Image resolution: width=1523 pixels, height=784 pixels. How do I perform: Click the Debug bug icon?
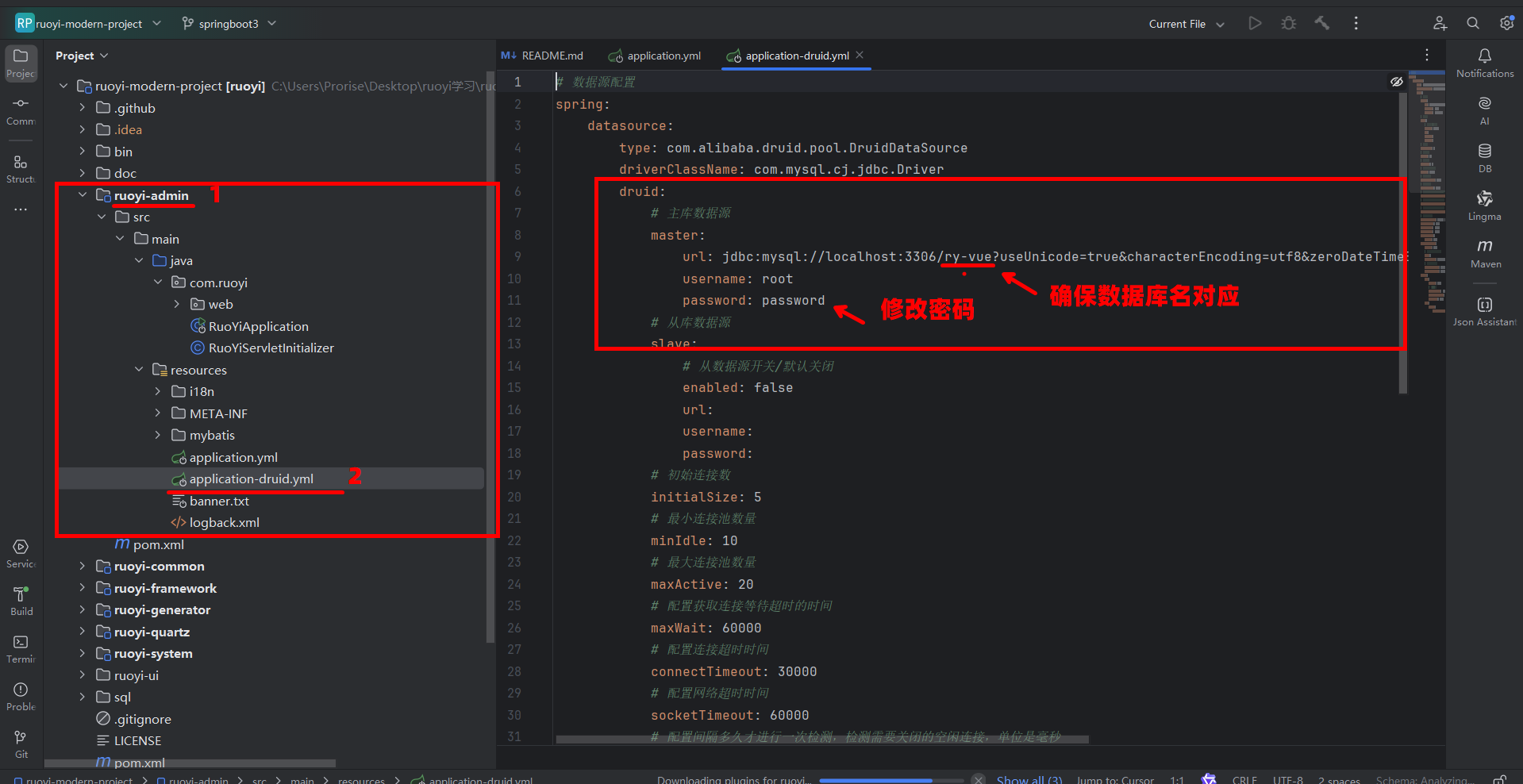click(x=1289, y=24)
